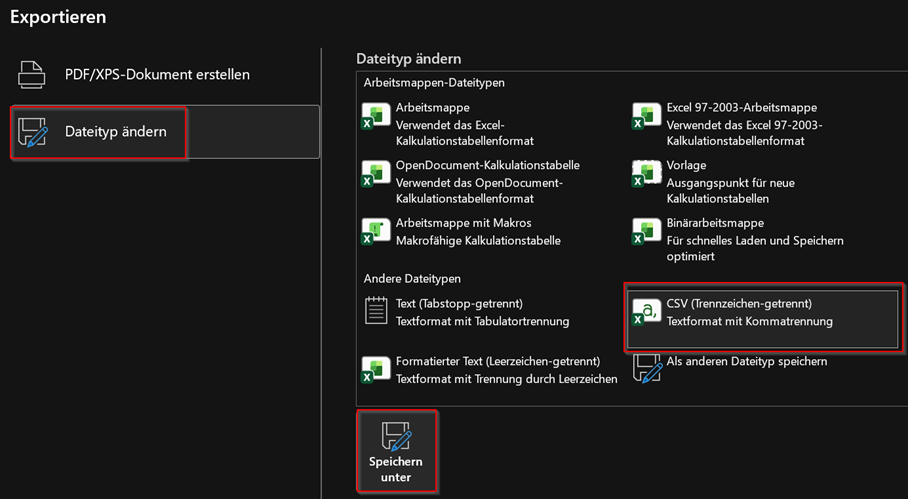Click the Als anderen Dateityp speichern icon
This screenshot has width=908, height=499.
tap(648, 368)
